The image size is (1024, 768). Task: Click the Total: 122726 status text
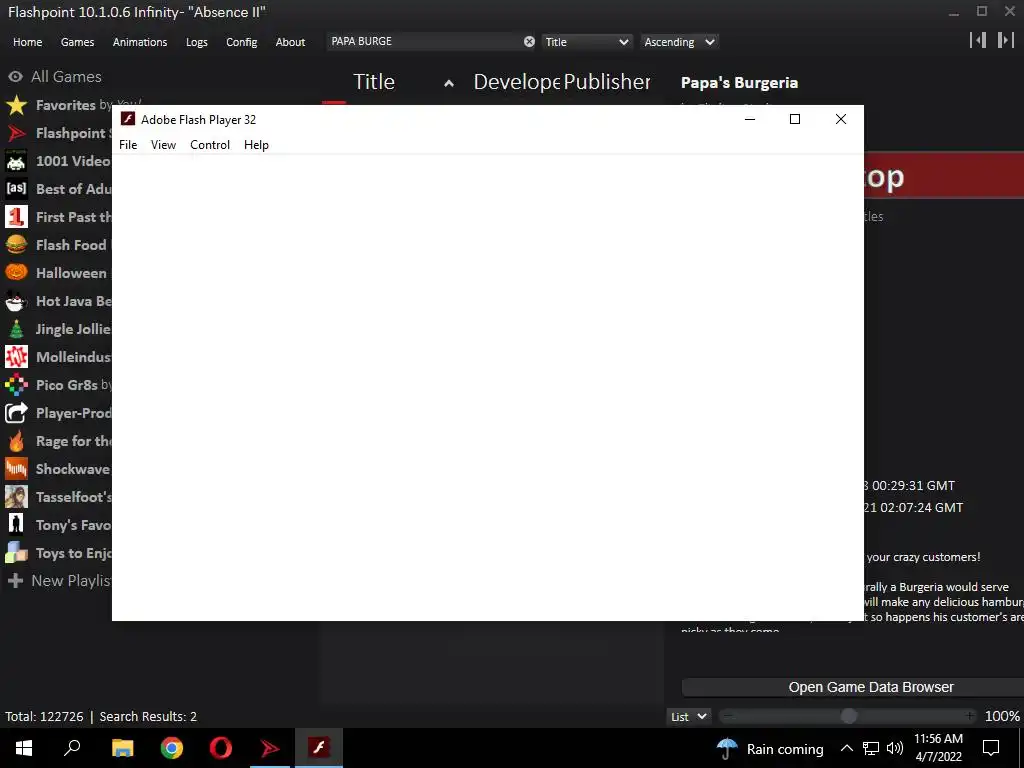[44, 716]
